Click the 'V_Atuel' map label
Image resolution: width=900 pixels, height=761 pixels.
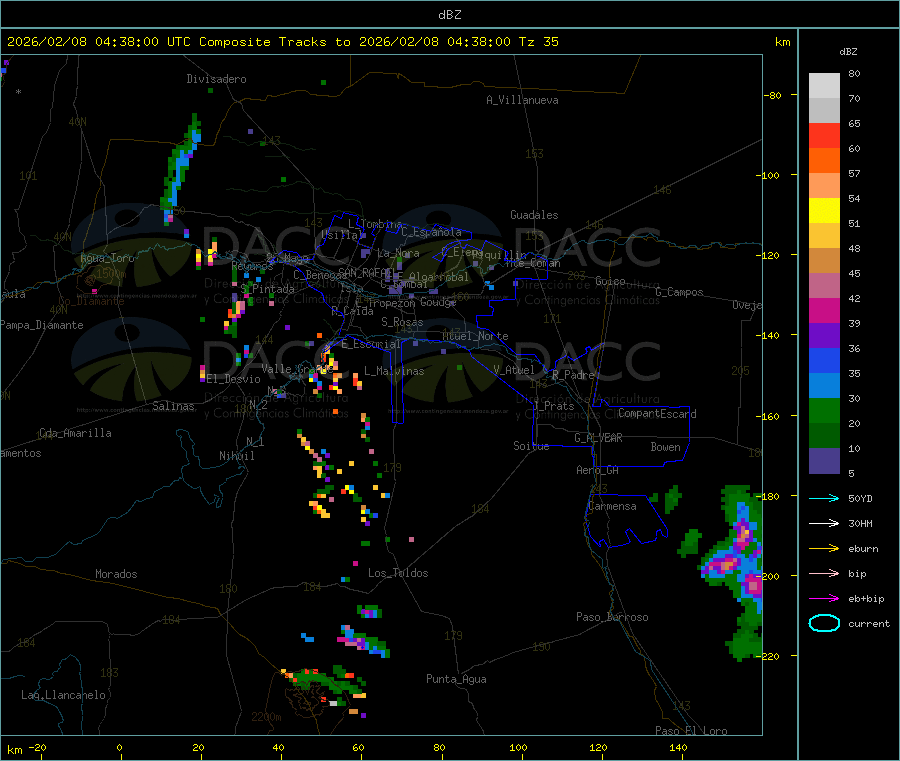tap(514, 370)
